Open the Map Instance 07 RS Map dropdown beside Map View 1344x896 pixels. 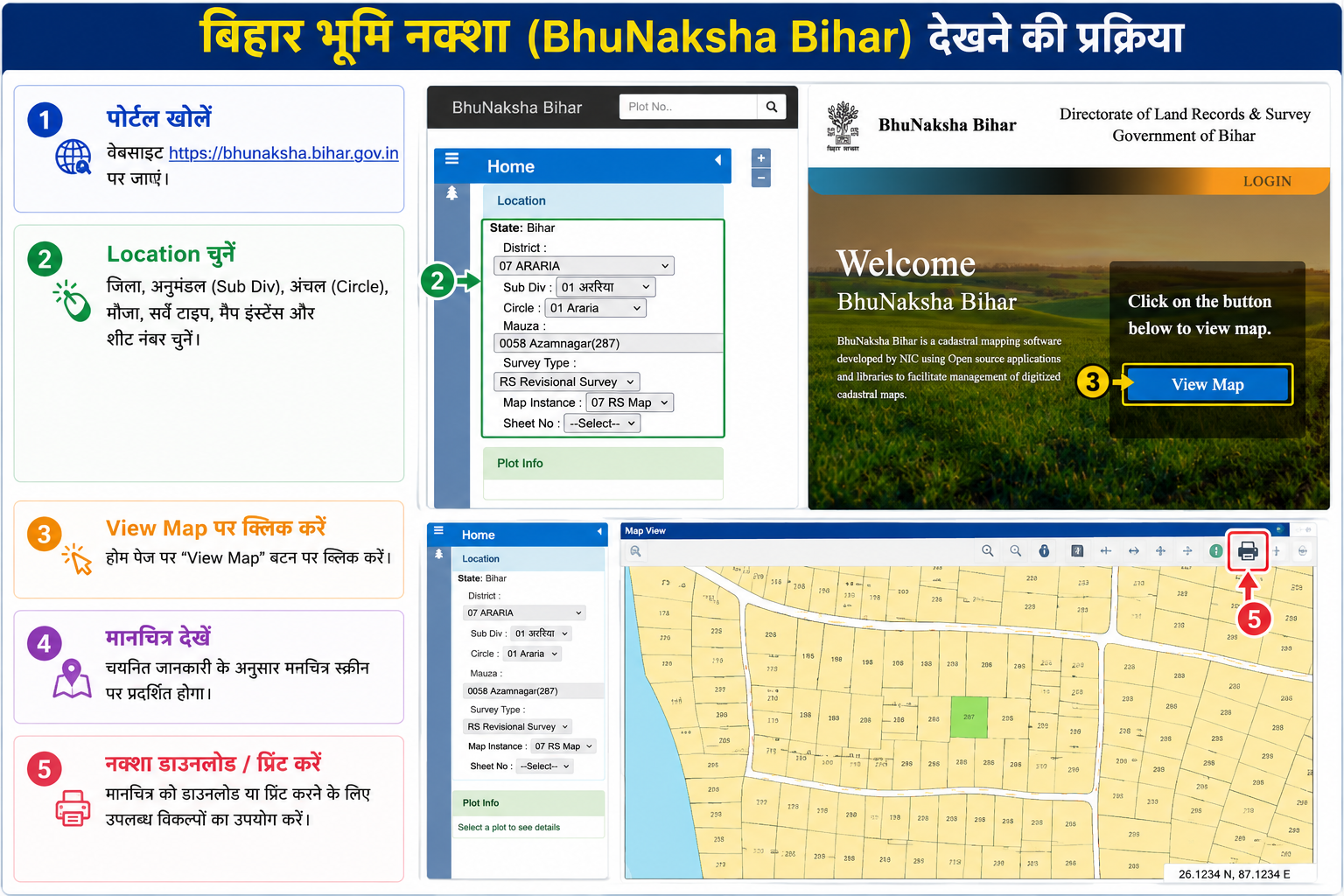[563, 746]
